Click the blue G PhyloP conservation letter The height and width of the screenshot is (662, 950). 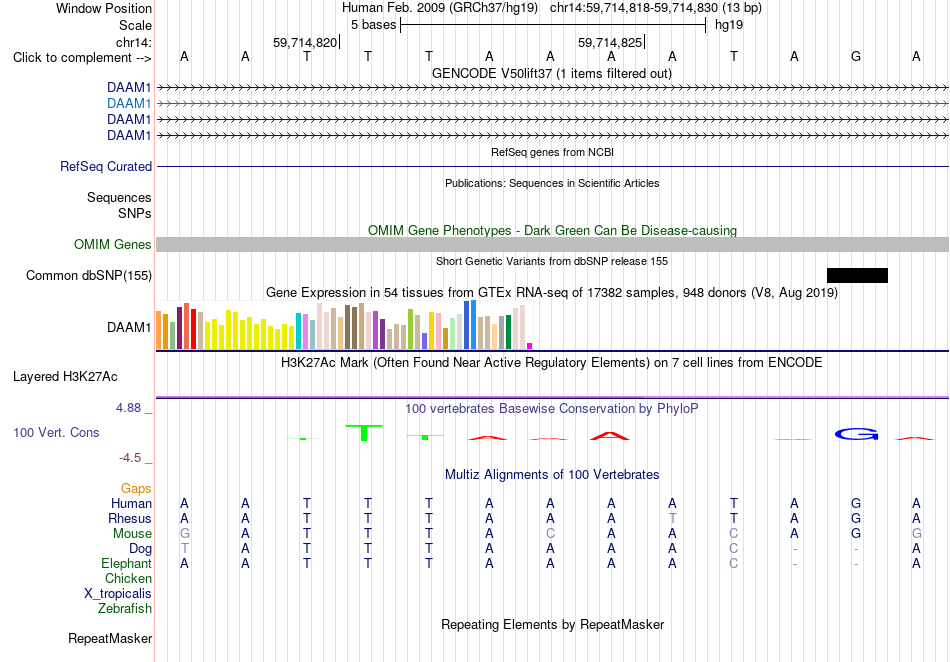point(856,434)
